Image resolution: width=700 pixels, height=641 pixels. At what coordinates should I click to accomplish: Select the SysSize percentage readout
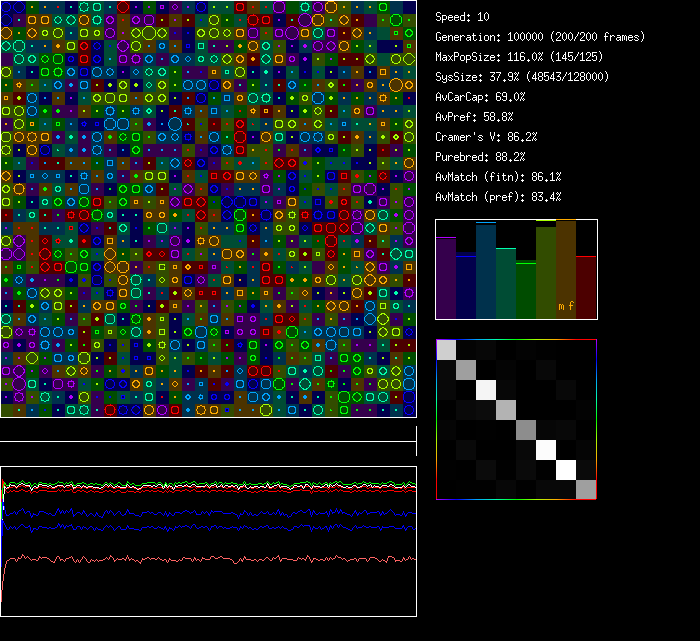[522, 77]
